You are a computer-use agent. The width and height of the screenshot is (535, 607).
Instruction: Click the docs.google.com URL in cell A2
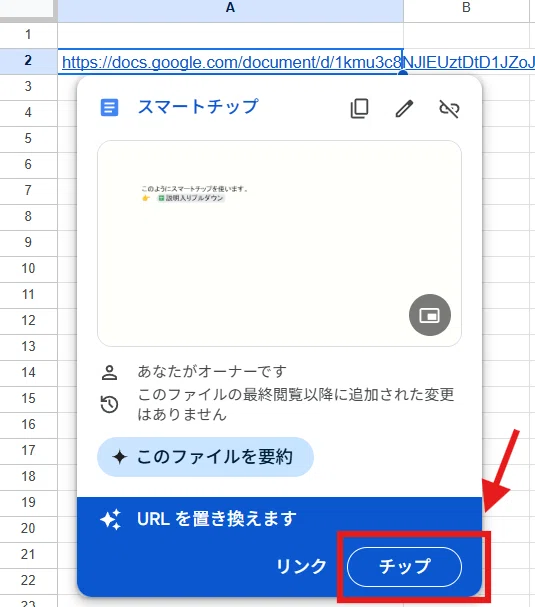pyautogui.click(x=298, y=62)
